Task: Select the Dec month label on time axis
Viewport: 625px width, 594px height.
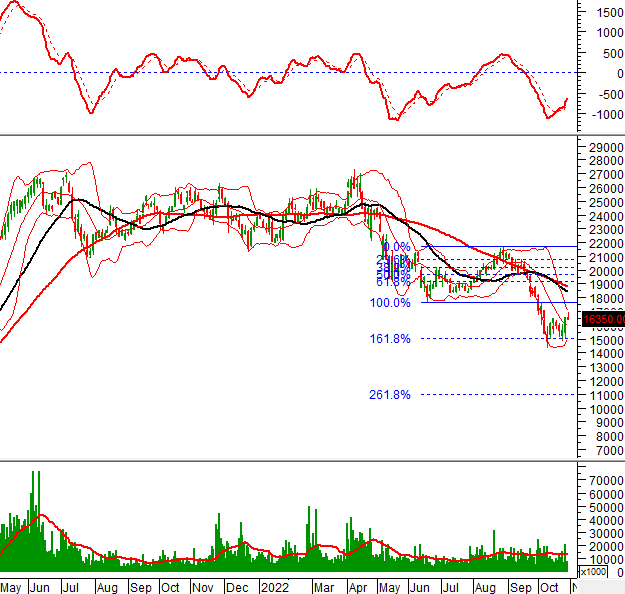Action: 236,586
